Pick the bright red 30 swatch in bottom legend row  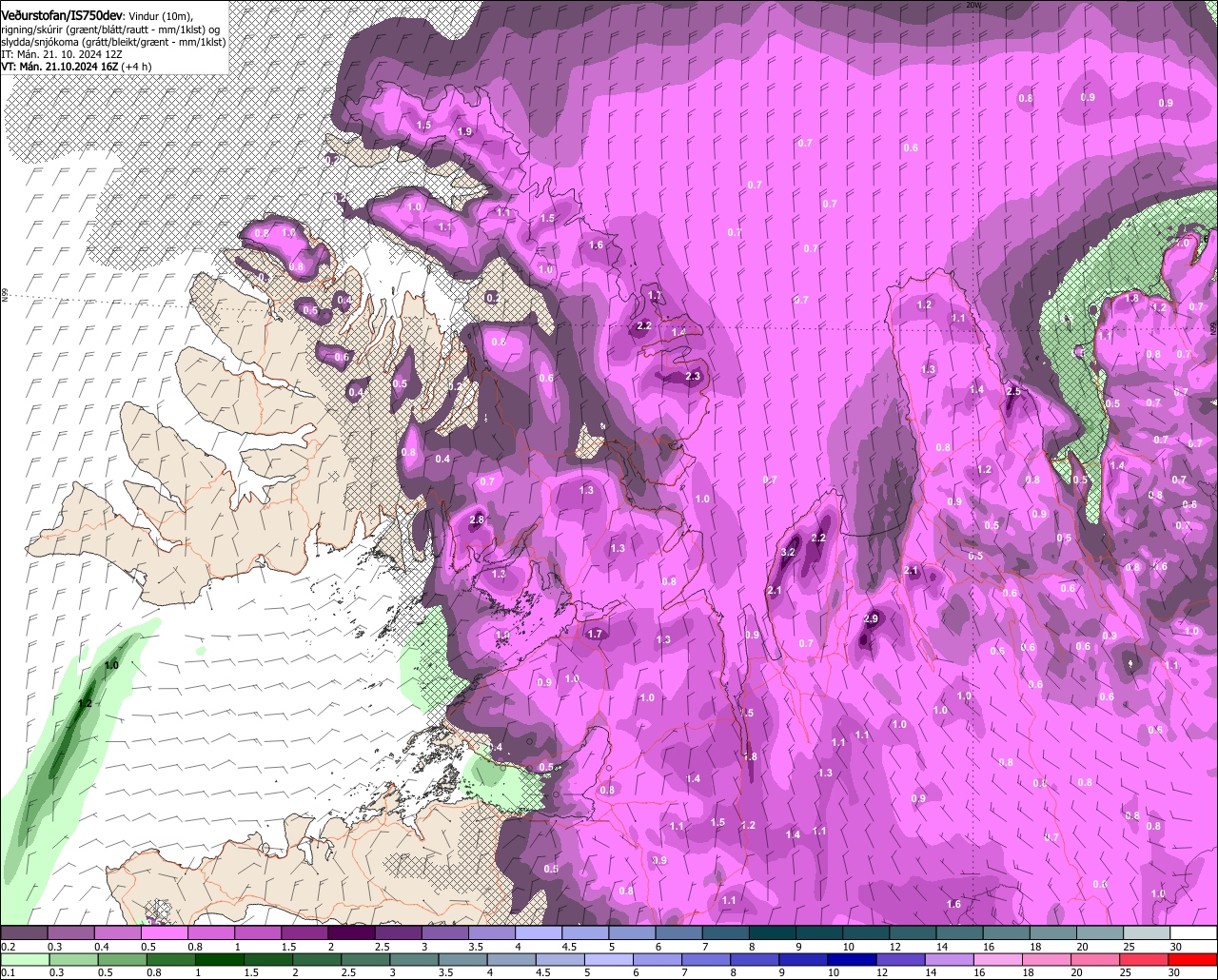coord(1194,960)
